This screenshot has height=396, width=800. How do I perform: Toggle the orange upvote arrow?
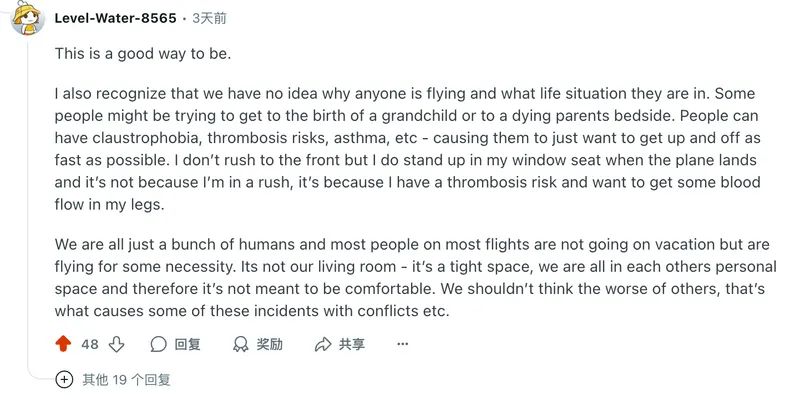pos(63,344)
